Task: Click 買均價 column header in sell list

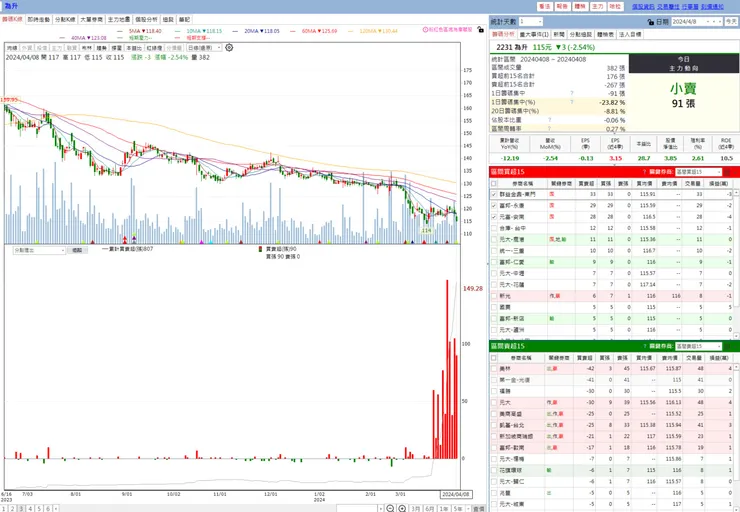Action: 644,358
